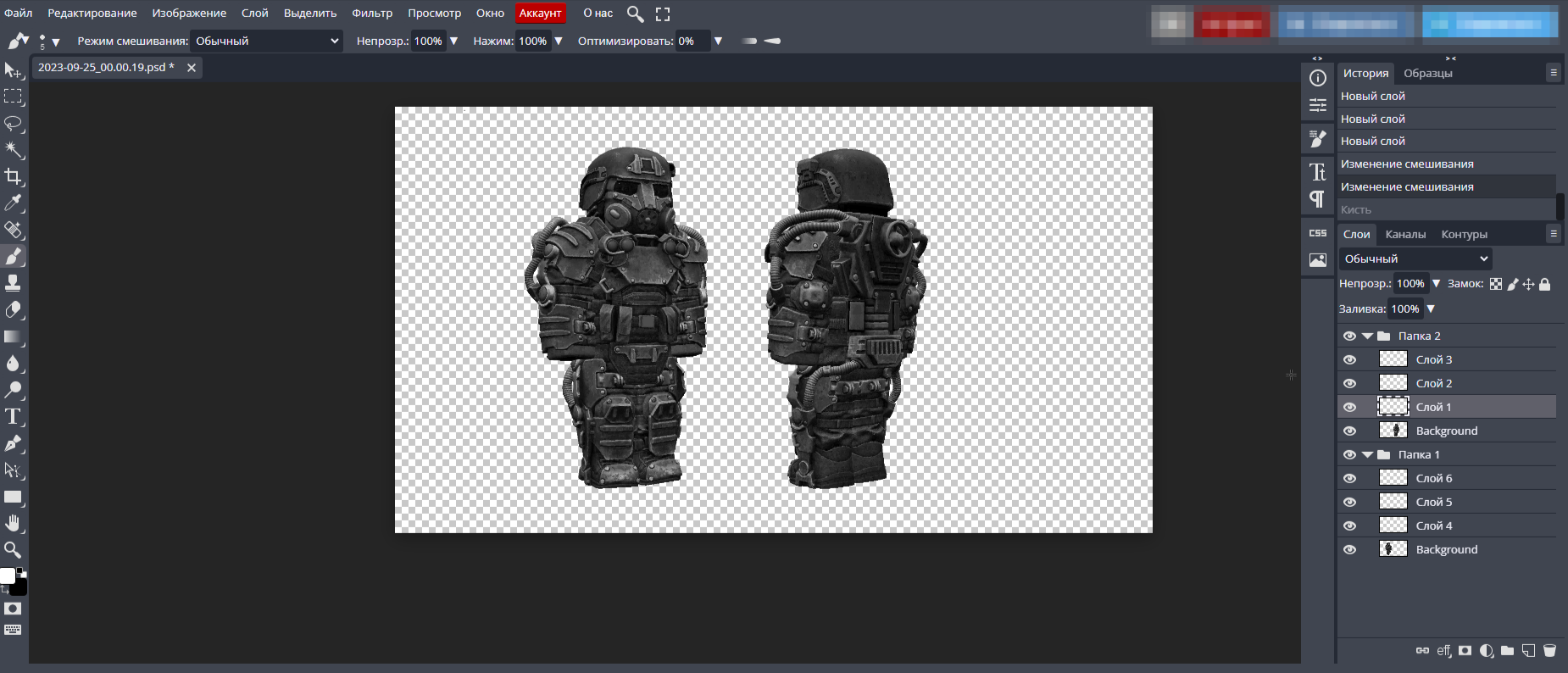Click the search magnifier in the menu bar
The image size is (1568, 673).
click(635, 14)
